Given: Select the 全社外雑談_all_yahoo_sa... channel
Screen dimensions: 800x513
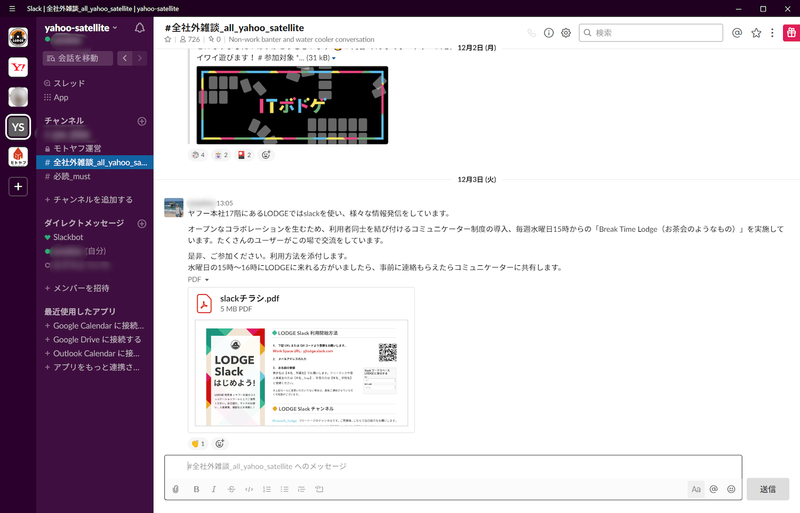Looking at the screenshot, I should (95, 162).
